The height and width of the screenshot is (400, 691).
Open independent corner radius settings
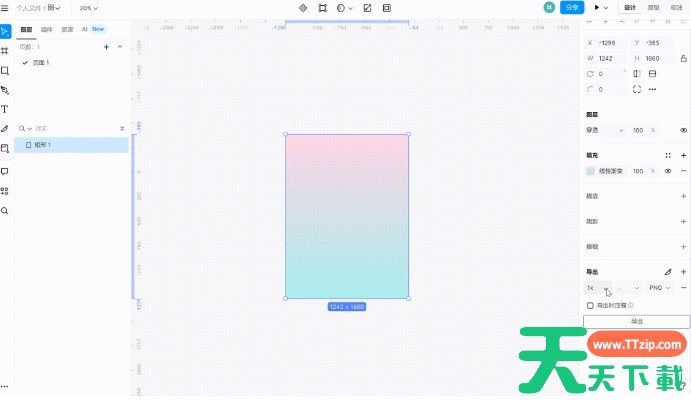(x=637, y=89)
